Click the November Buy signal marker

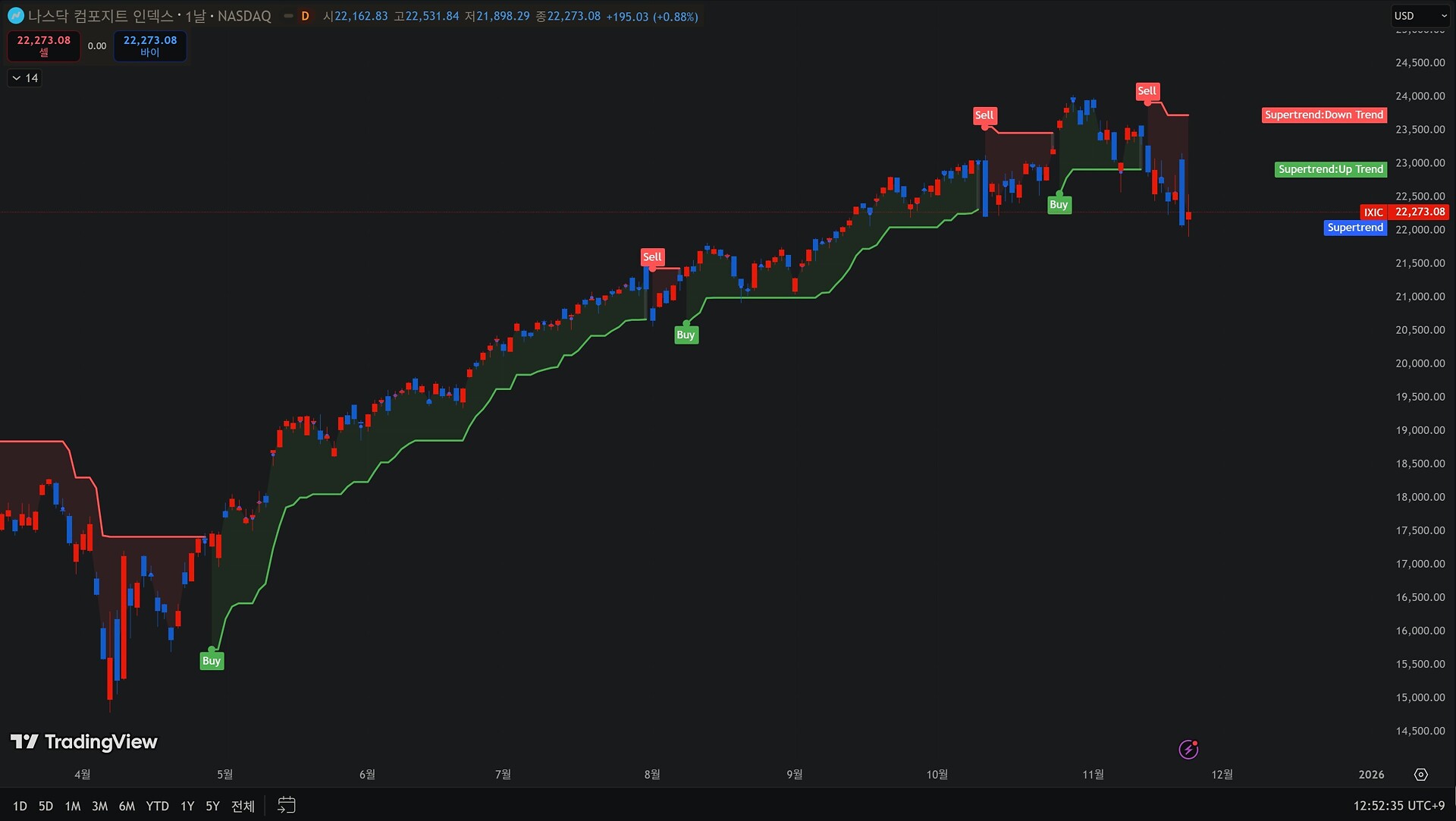[1059, 205]
